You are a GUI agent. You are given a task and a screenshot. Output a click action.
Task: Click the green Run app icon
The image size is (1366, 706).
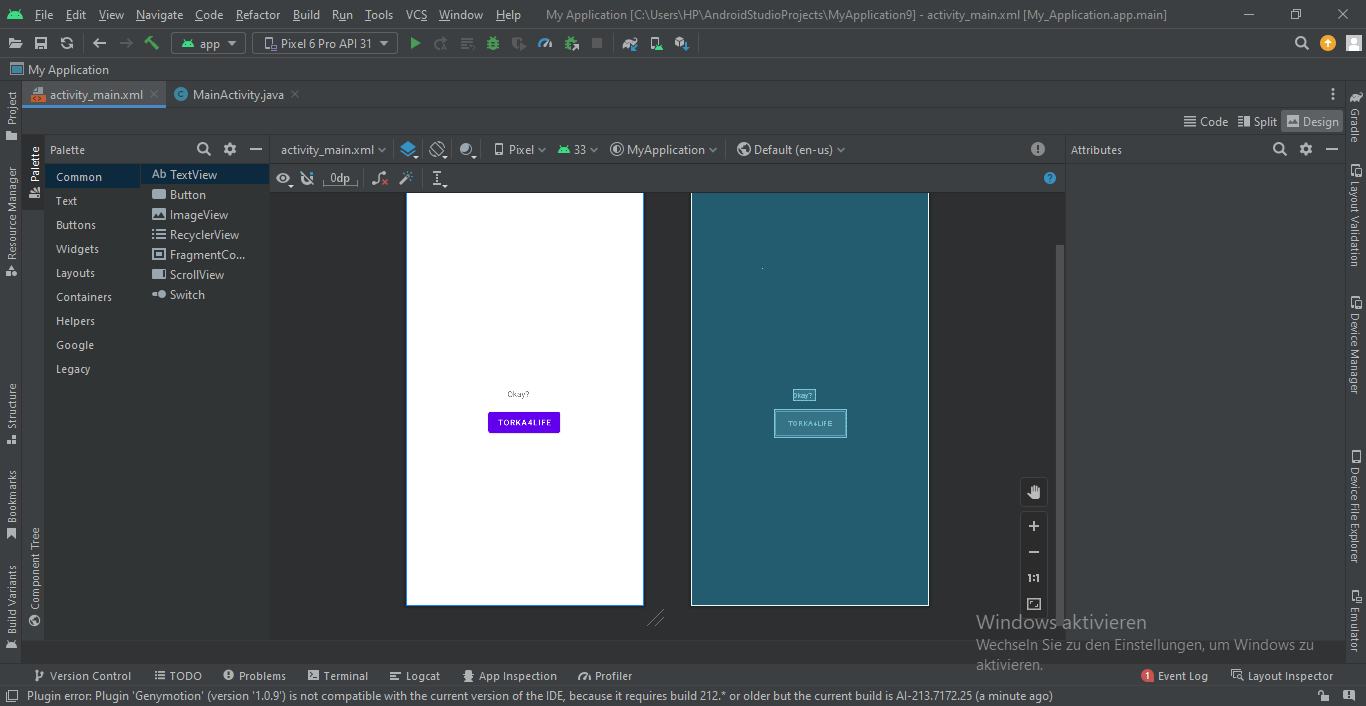[415, 43]
